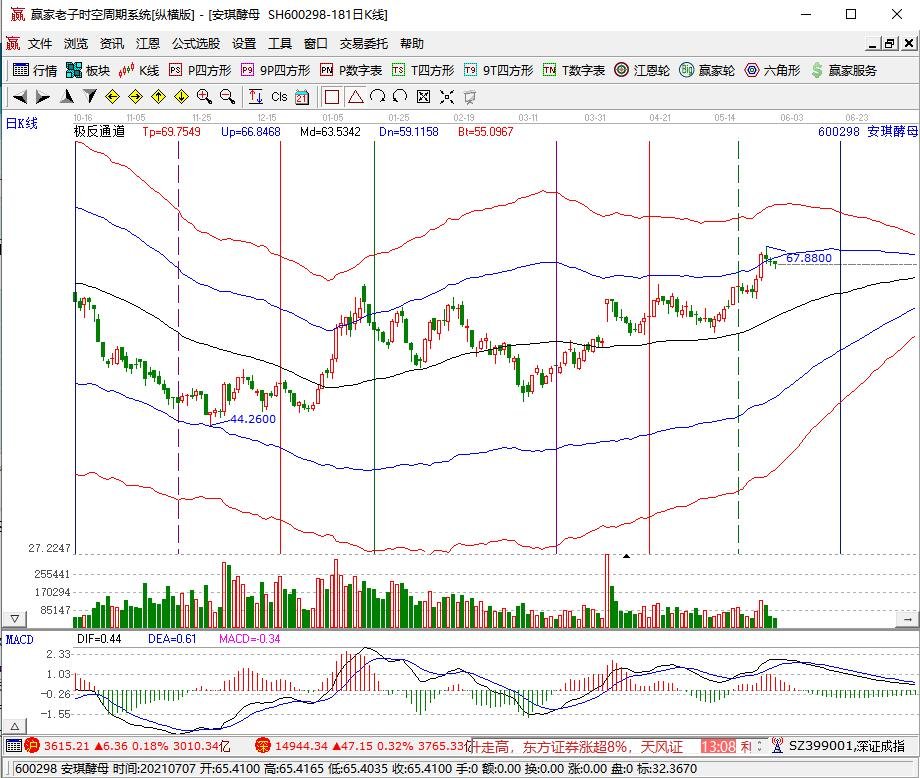Open the 交易委托 menu
920x778 pixels.
coord(364,43)
